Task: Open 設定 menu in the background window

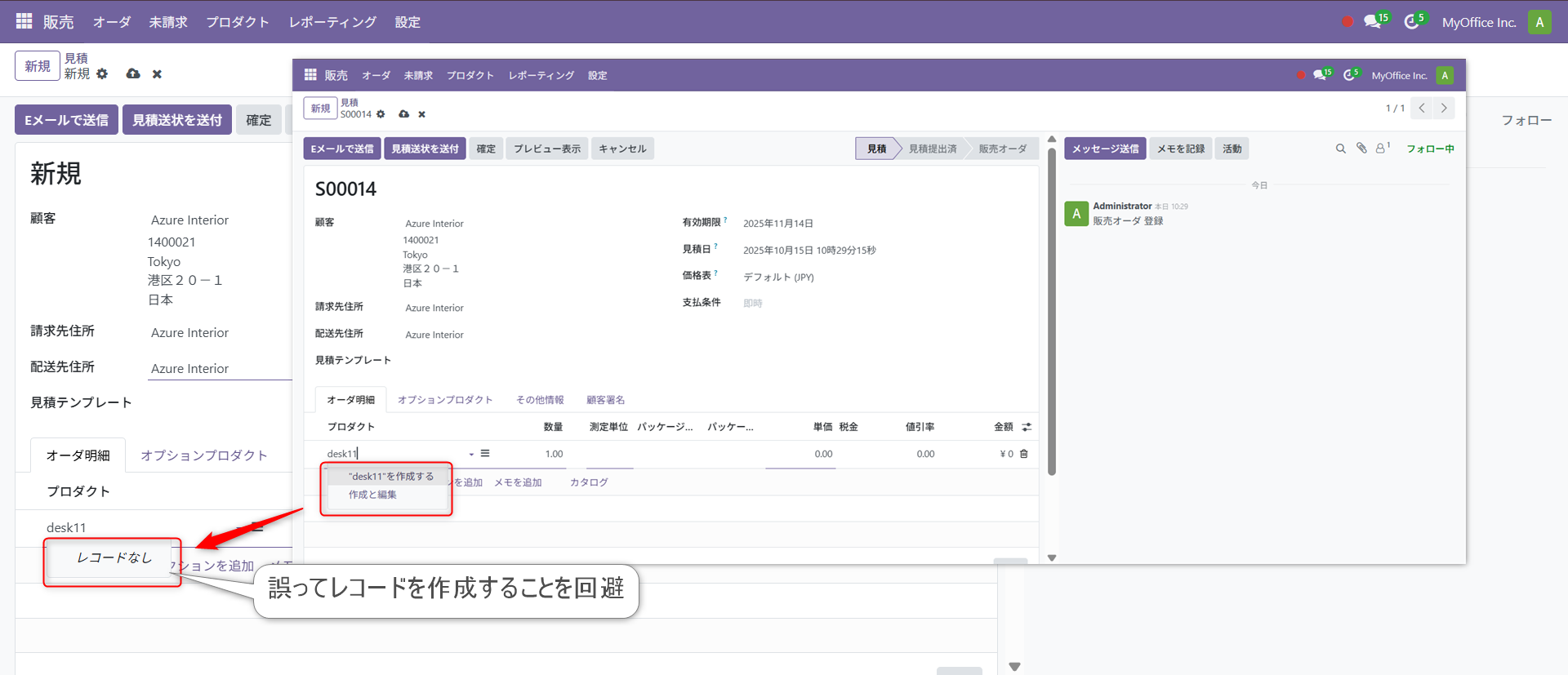Action: tap(408, 22)
